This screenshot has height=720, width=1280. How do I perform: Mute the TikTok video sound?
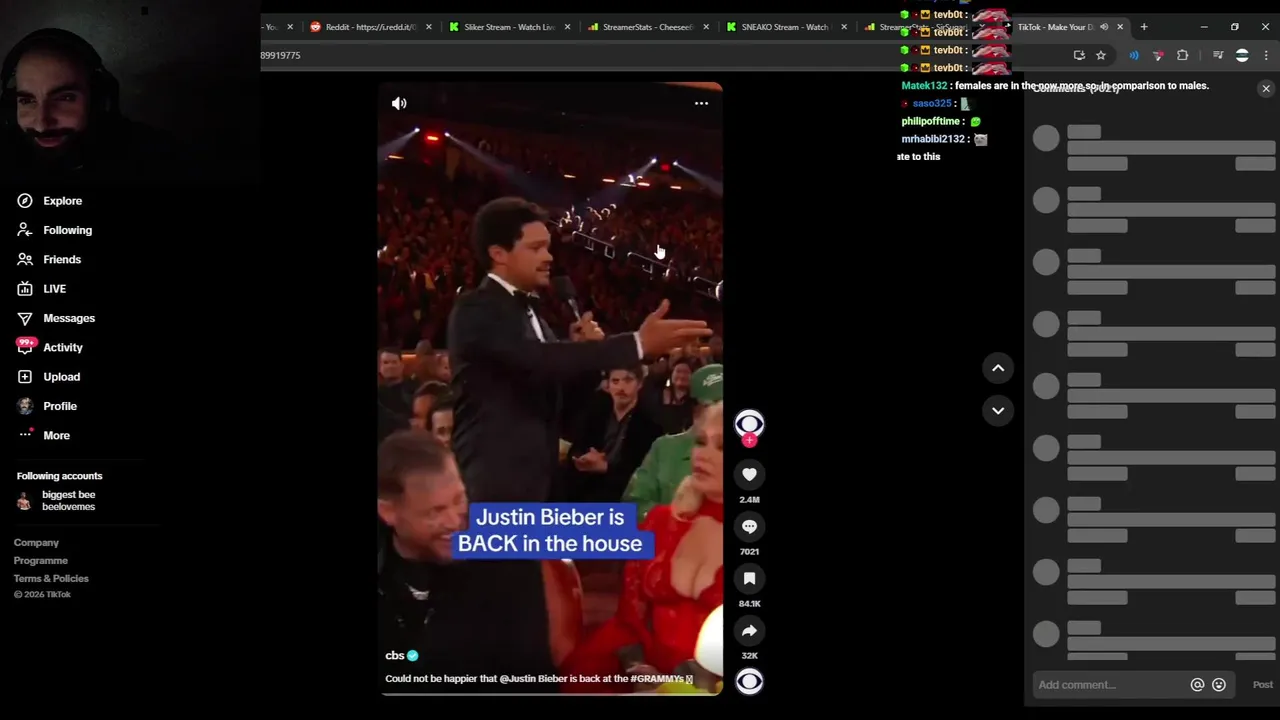[x=399, y=103]
